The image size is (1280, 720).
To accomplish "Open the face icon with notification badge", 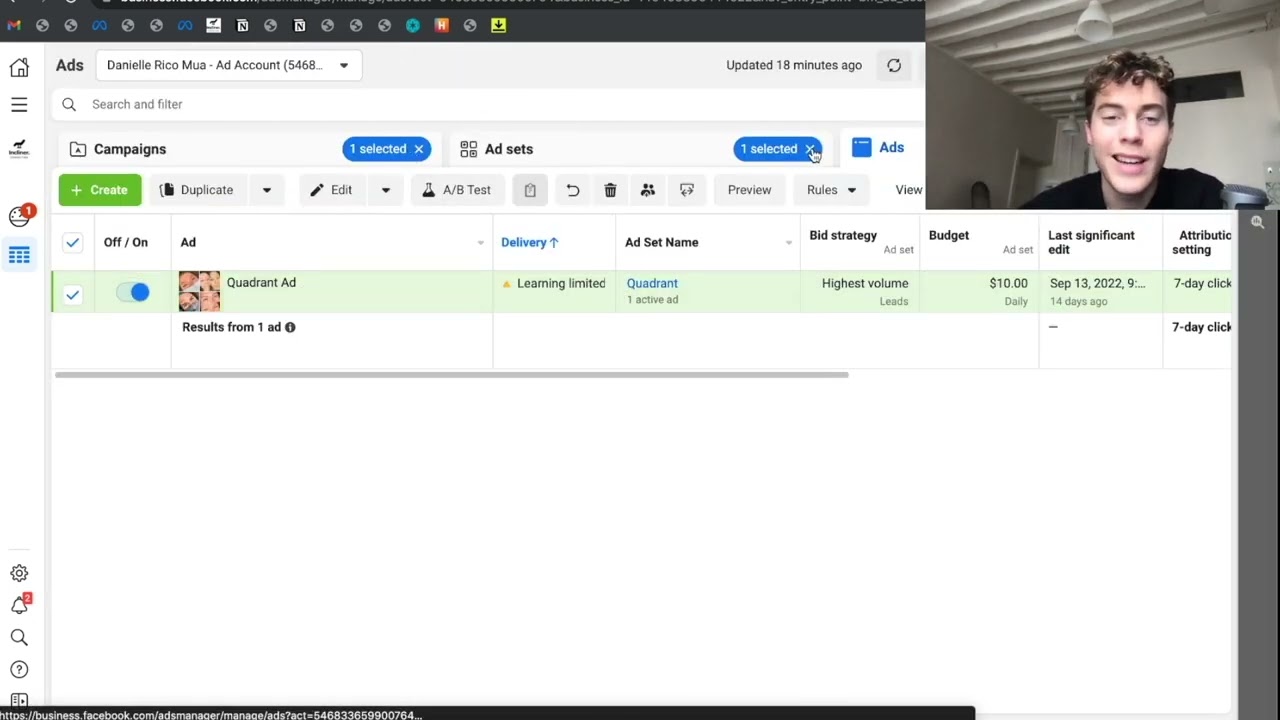I will coord(19,216).
